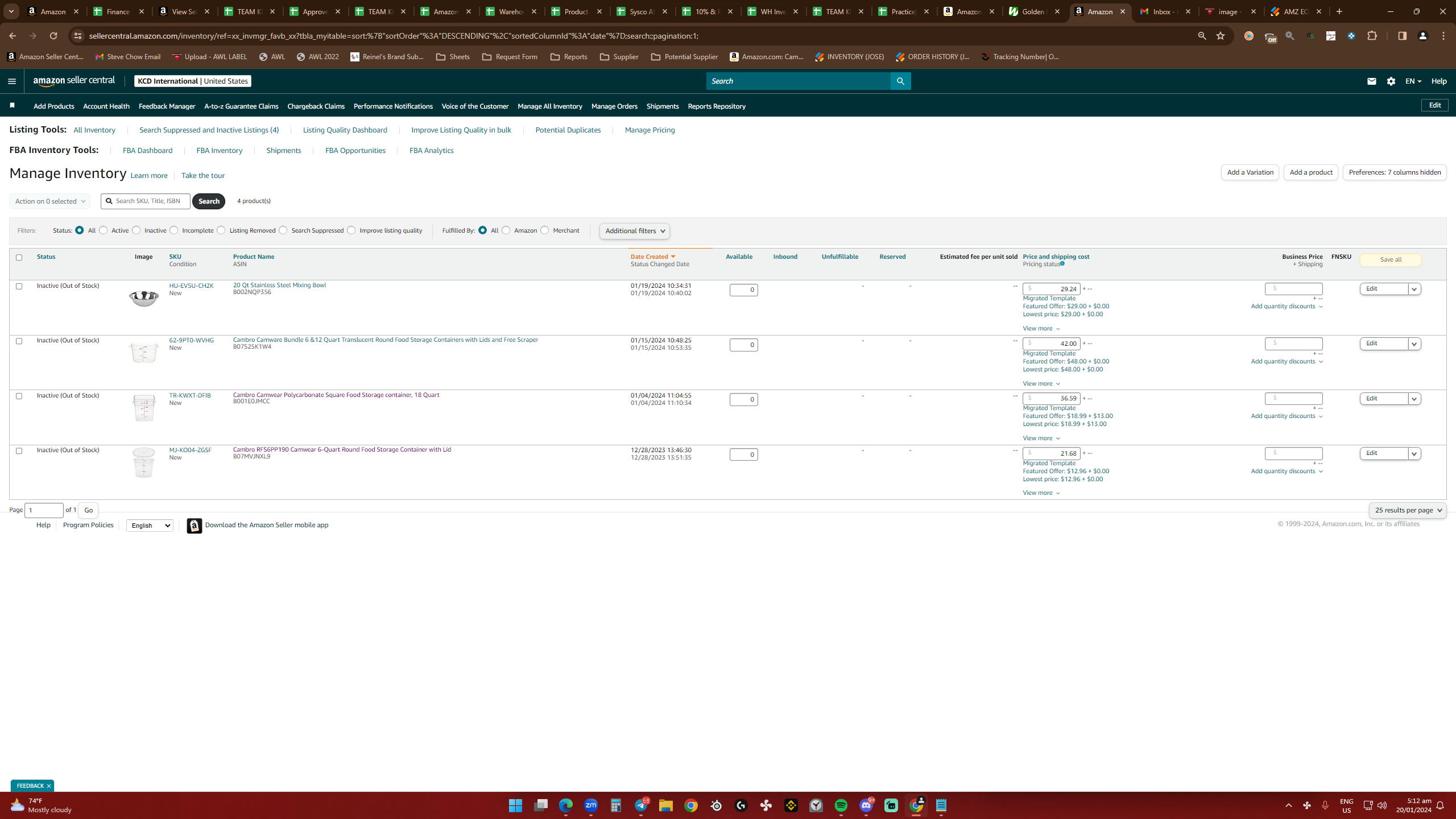Open the tab search chevron in Chrome
Image resolution: width=1456 pixels, height=819 pixels.
11,11
